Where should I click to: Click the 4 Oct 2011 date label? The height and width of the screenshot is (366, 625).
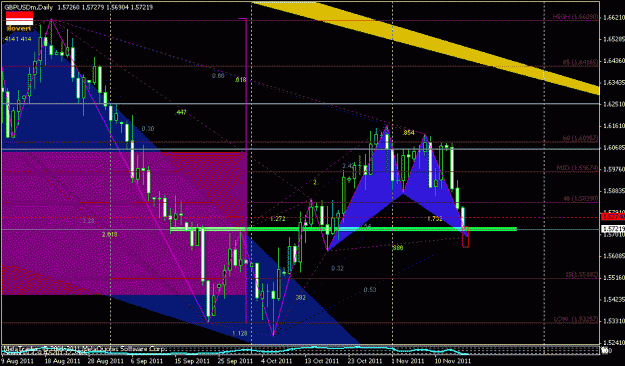tap(277, 361)
